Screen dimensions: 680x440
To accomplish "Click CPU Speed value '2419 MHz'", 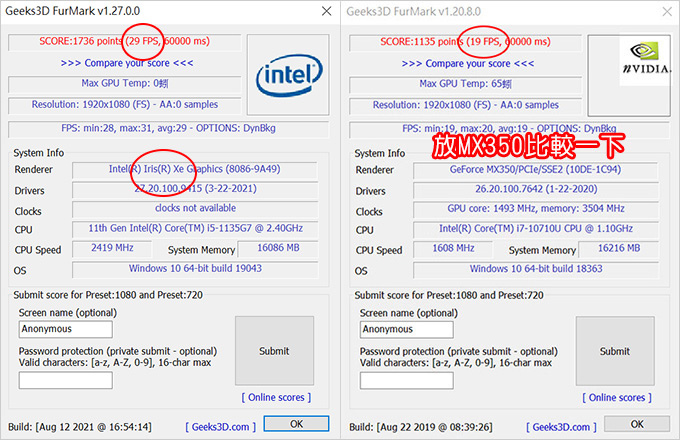I will coord(112,248).
